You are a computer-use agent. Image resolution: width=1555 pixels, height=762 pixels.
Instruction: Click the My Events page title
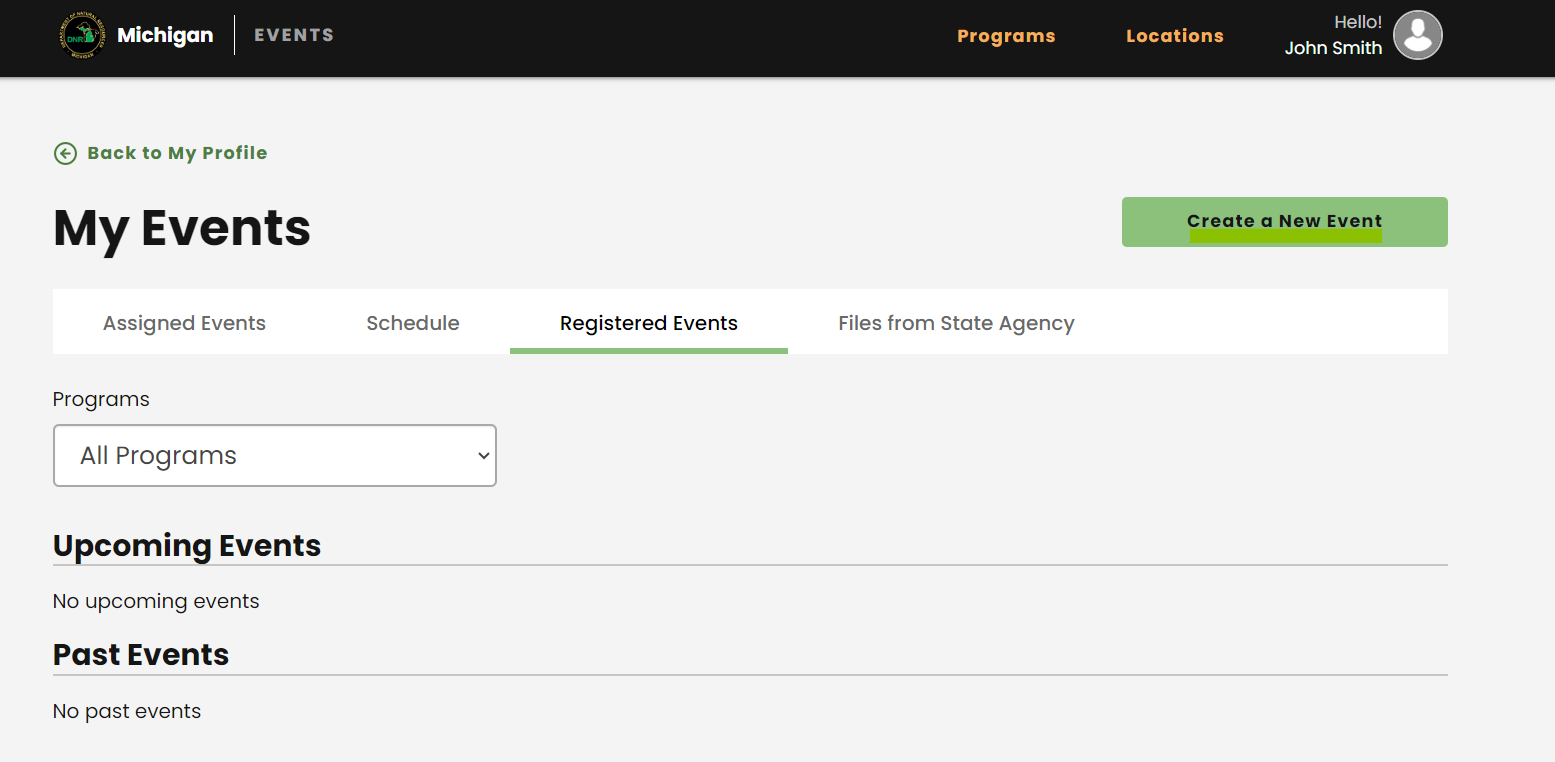182,228
